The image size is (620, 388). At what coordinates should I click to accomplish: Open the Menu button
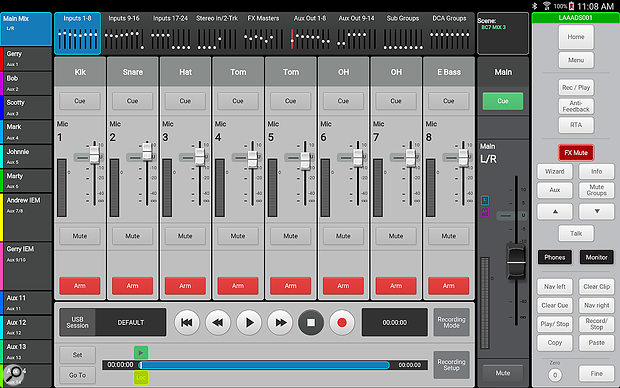(576, 60)
